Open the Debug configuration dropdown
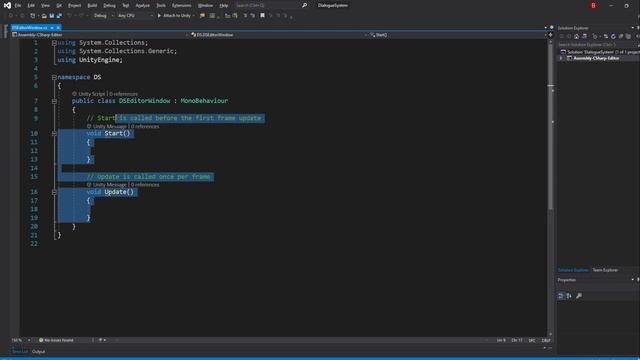Image resolution: width=640 pixels, height=360 pixels. [x=104, y=16]
